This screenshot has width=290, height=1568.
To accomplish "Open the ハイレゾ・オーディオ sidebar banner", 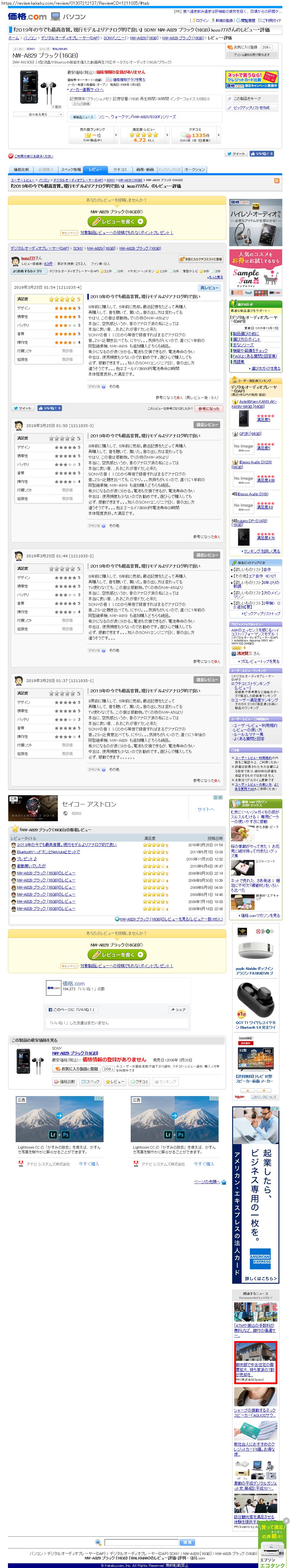I will (x=255, y=222).
